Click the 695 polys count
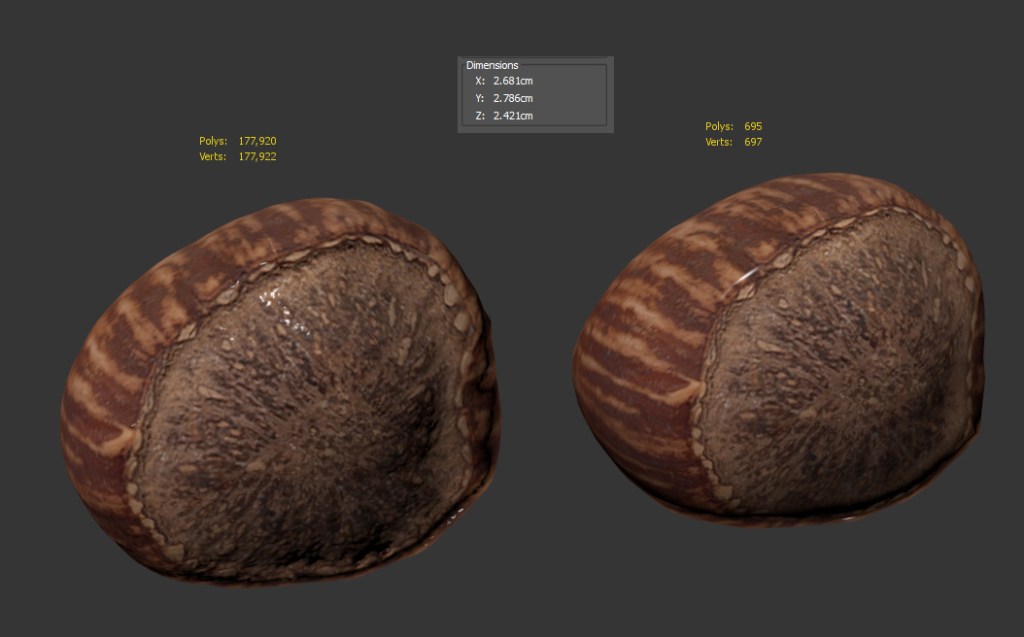Screen dimensions: 1024x637 (x=753, y=126)
